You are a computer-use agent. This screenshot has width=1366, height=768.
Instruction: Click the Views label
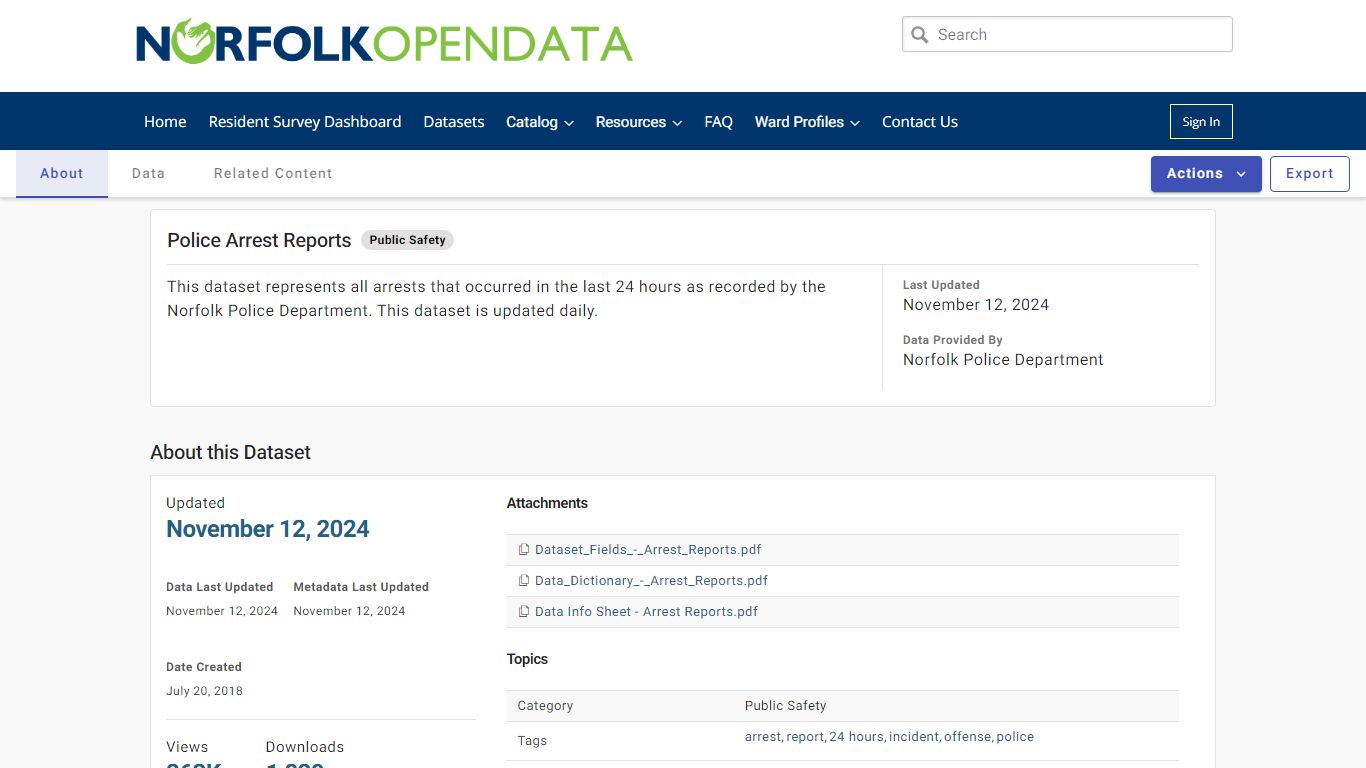187,747
